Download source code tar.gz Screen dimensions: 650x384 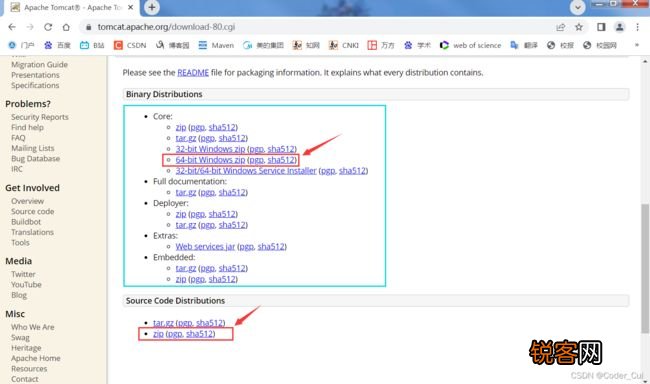[163, 323]
